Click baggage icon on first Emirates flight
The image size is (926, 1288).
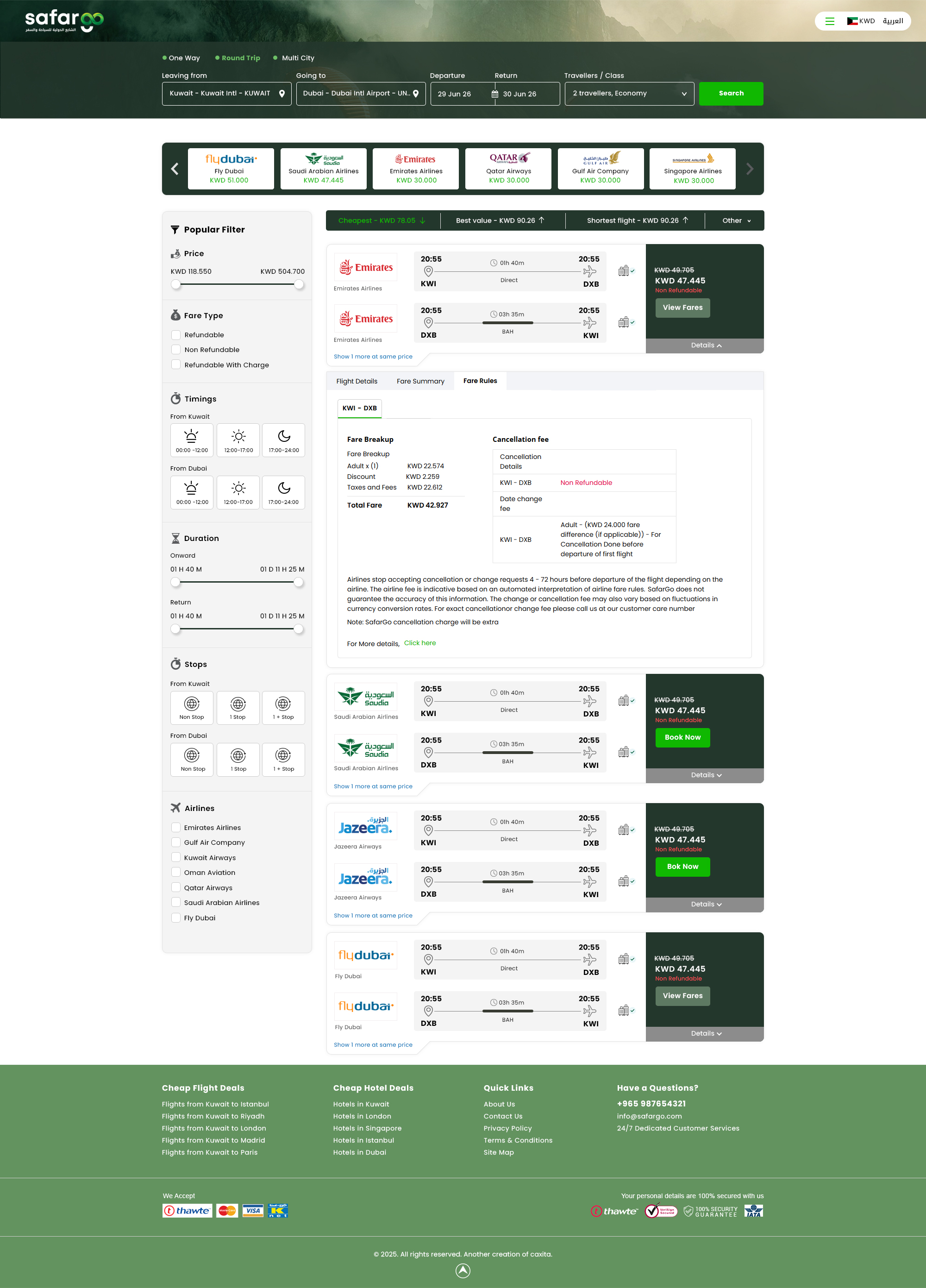tap(624, 271)
